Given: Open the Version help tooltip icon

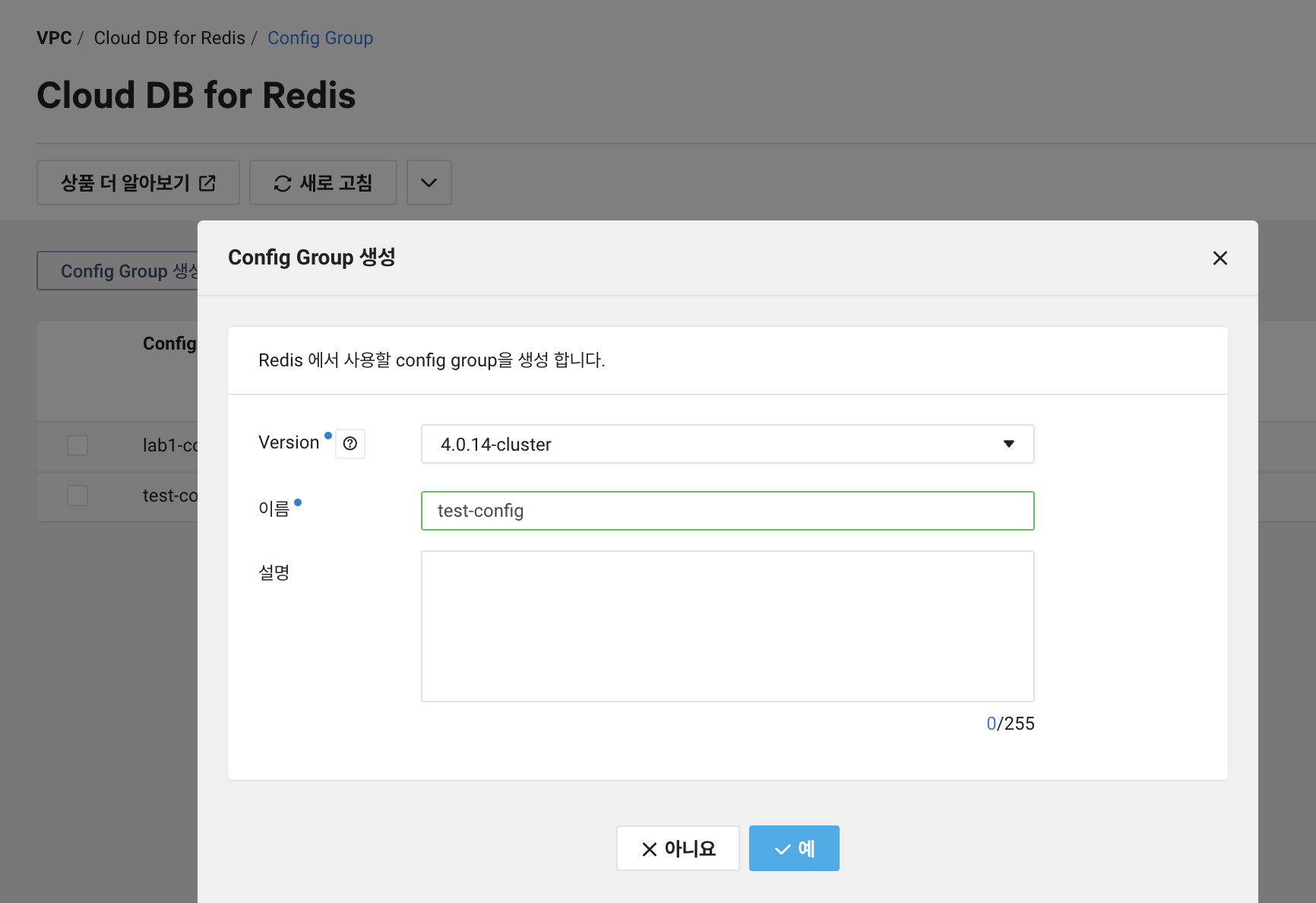Looking at the screenshot, I should coord(350,444).
